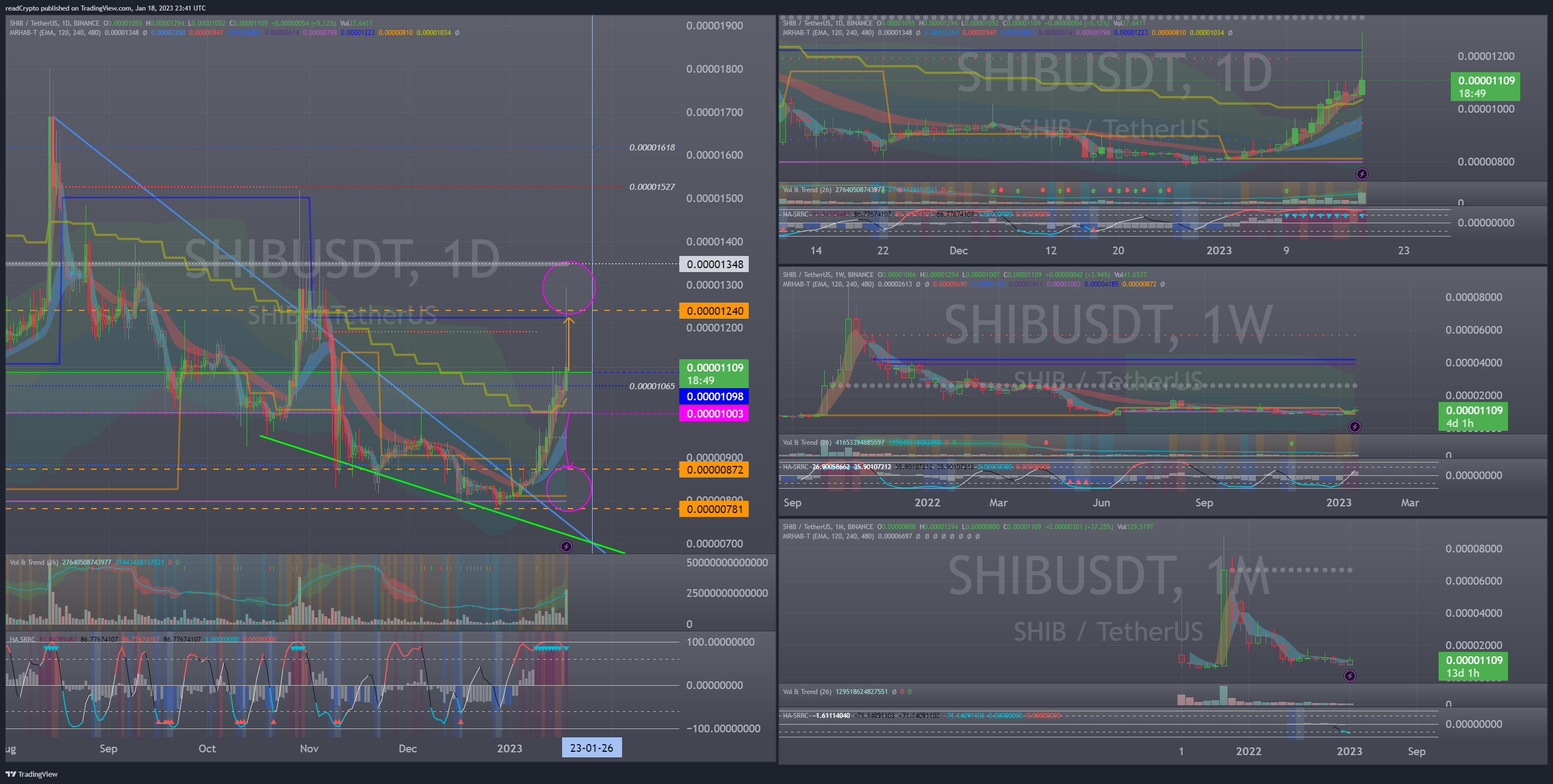
Task: Click the Sep label on main chart time axis
Action: [108, 748]
